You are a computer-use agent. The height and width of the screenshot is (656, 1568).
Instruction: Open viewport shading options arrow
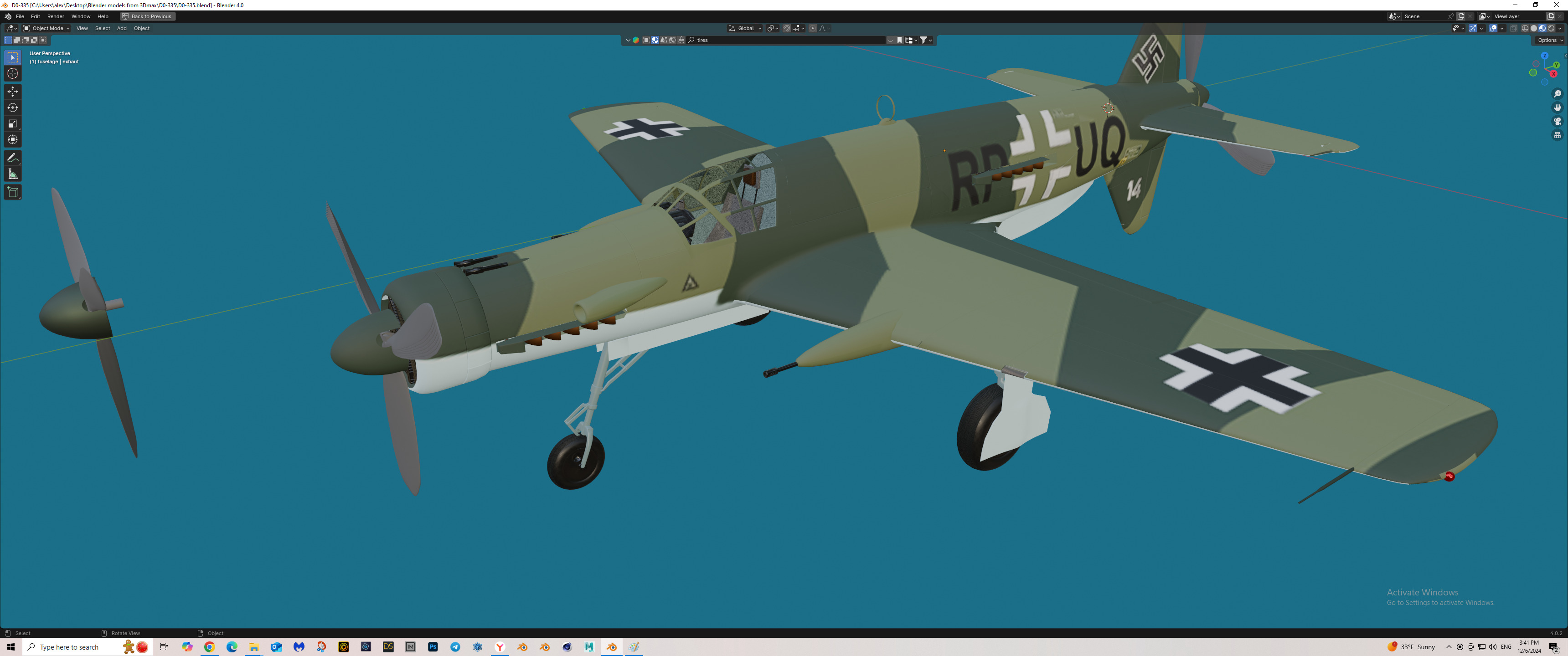[1560, 29]
